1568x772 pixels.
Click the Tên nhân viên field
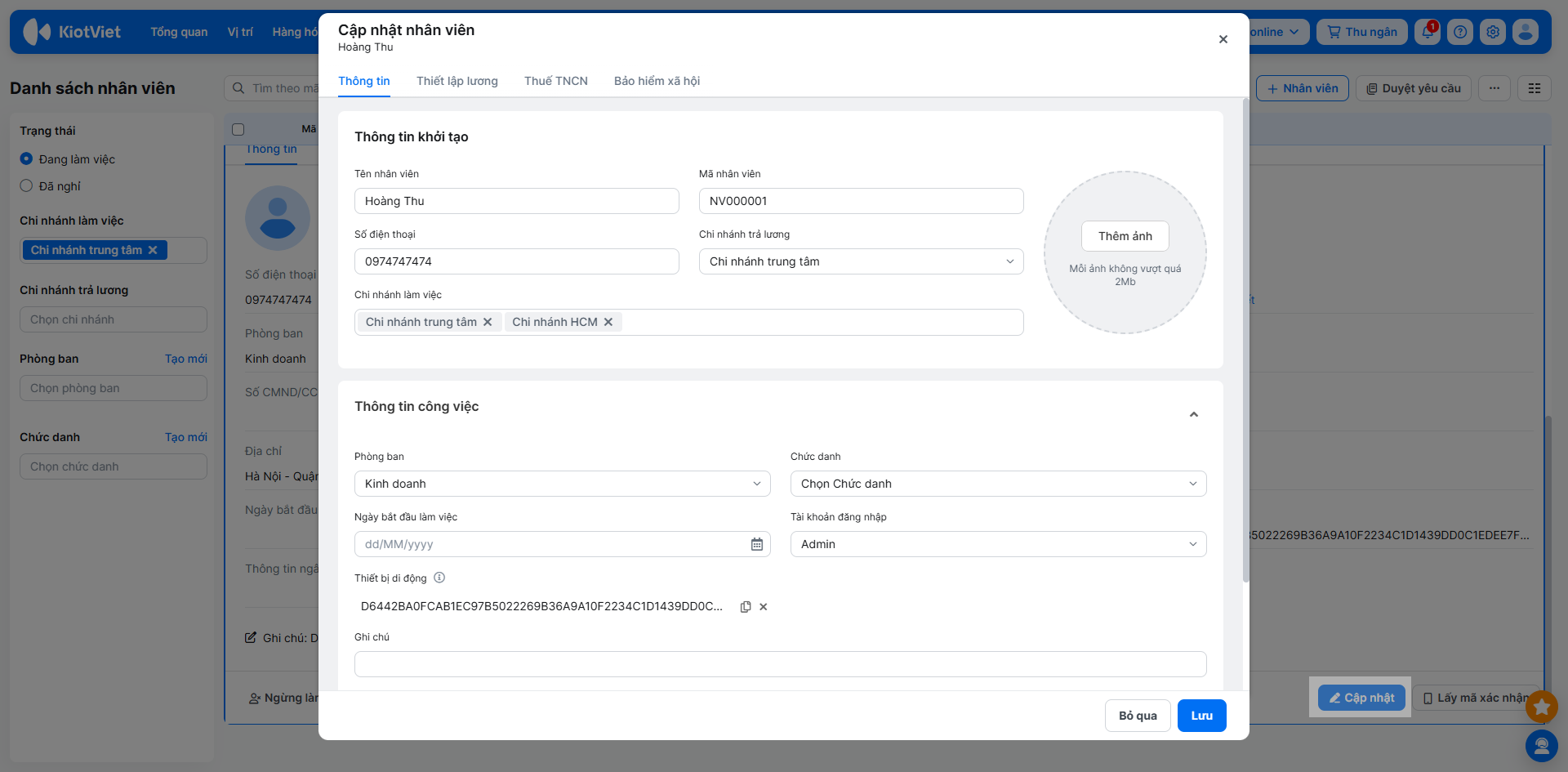[x=516, y=201]
